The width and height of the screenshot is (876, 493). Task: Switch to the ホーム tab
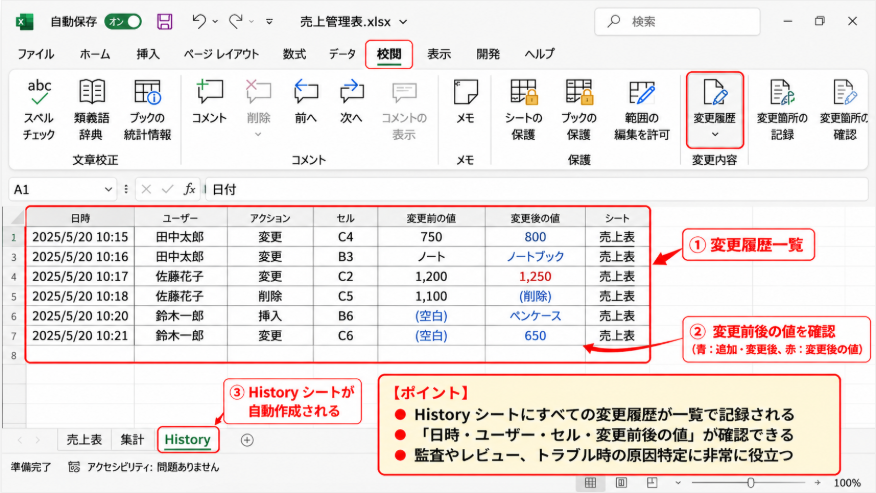(95, 54)
